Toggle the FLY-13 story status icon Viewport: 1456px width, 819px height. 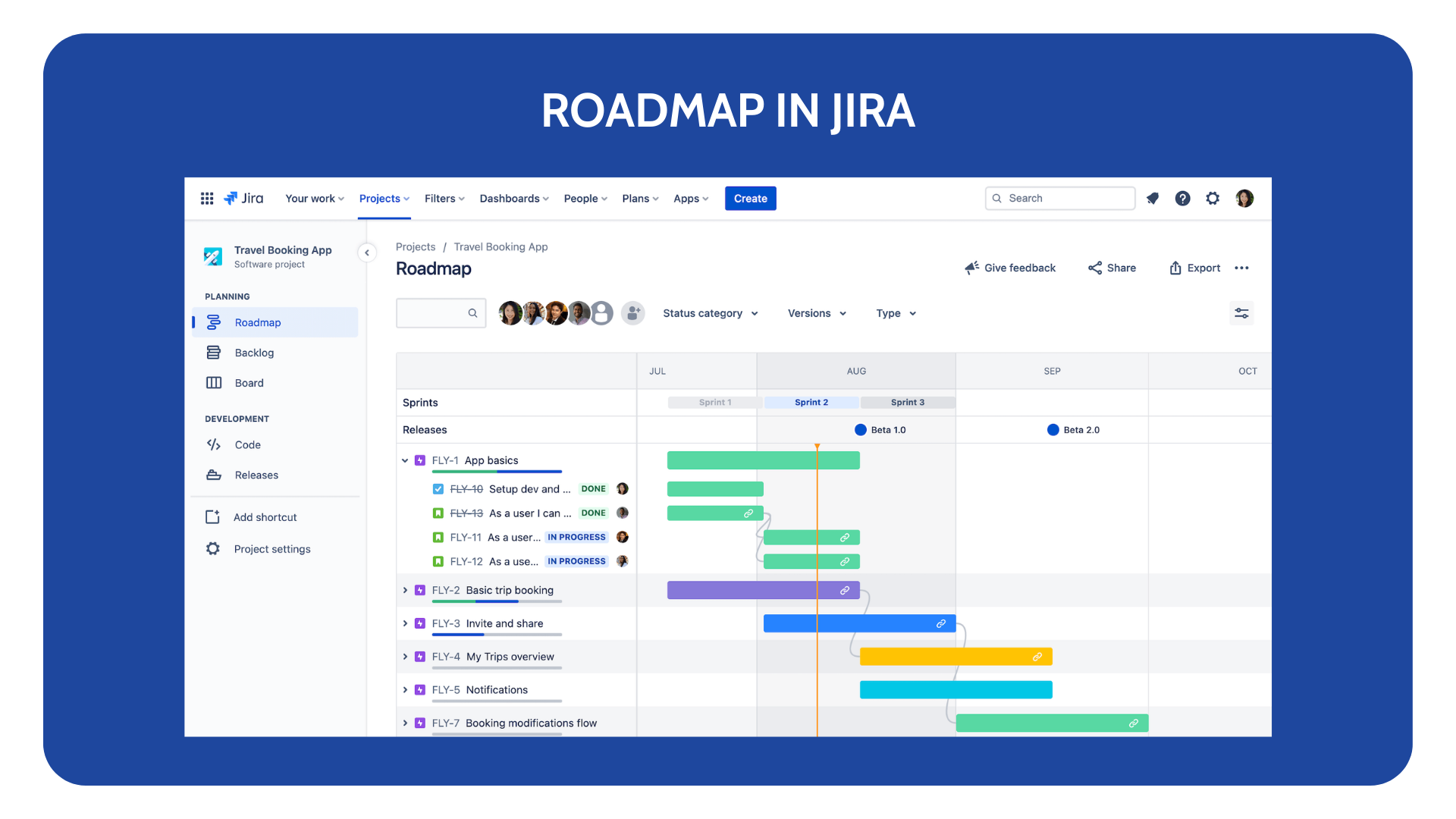tap(438, 513)
